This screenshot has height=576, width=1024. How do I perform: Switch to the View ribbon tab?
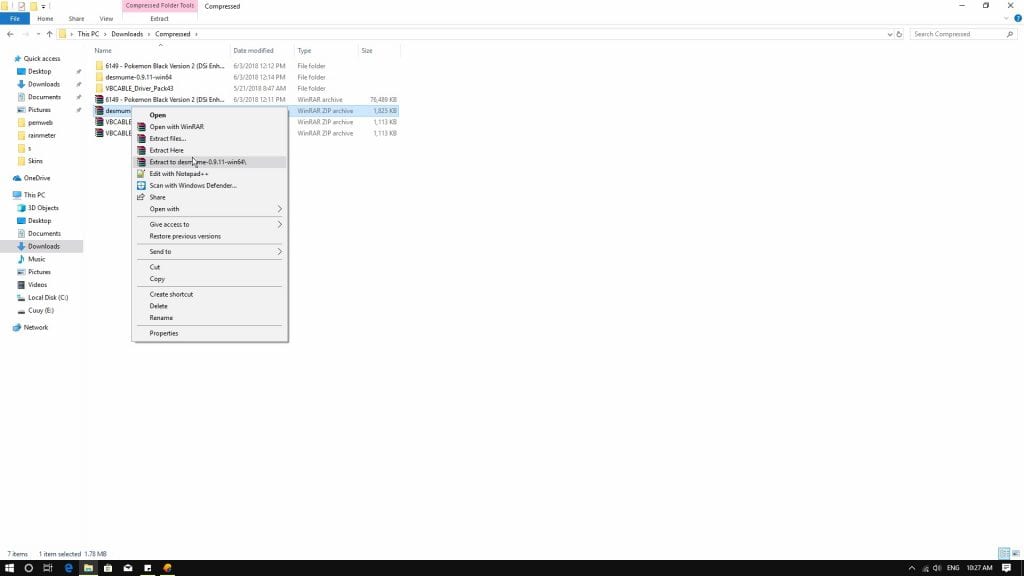click(106, 19)
